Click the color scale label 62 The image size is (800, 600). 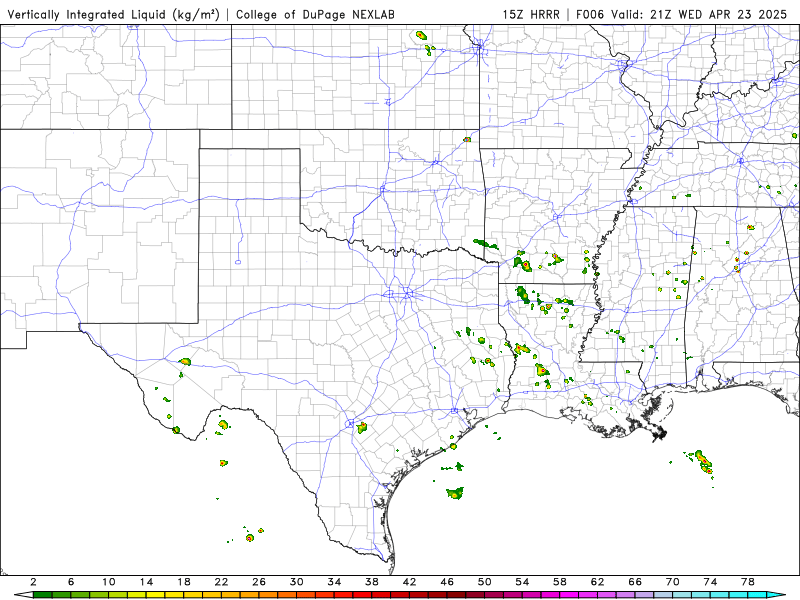(x=597, y=582)
